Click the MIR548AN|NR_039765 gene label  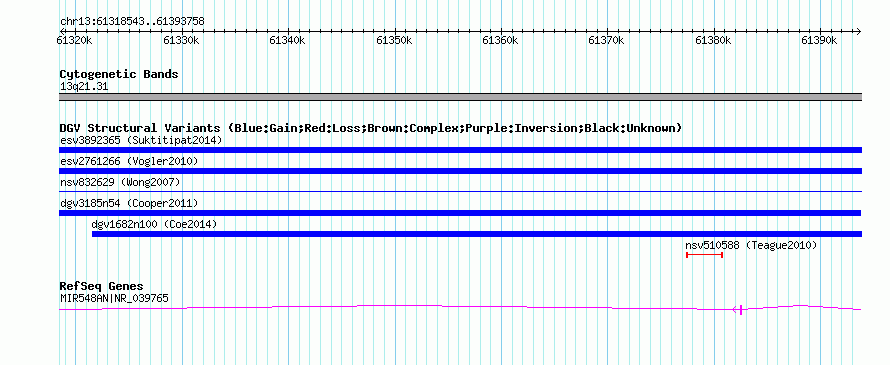coord(114,298)
